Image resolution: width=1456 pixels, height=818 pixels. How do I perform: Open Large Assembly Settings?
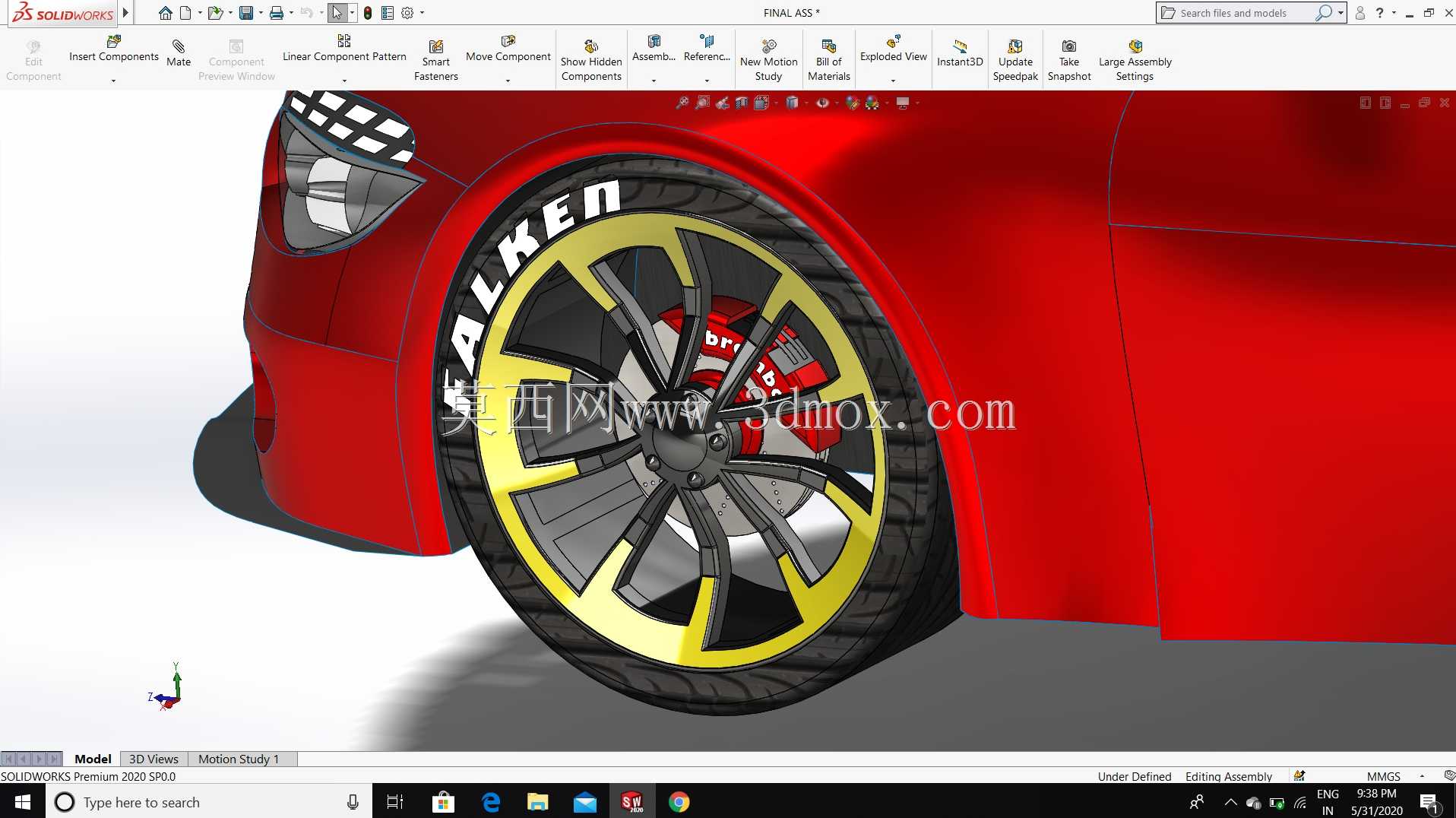pyautogui.click(x=1135, y=61)
